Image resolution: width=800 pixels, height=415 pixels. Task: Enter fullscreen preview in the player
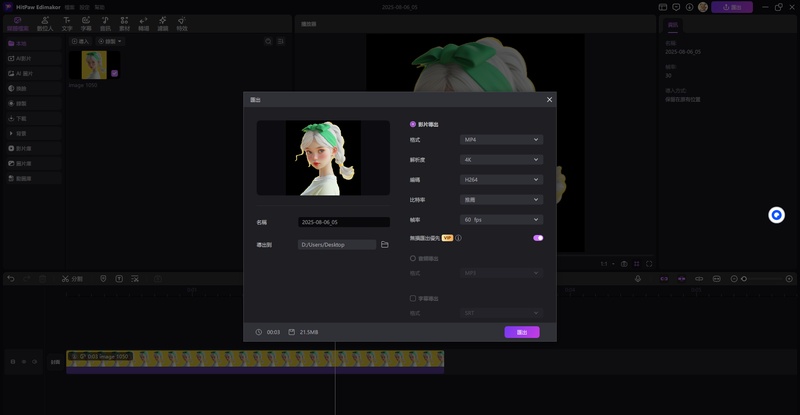649,264
